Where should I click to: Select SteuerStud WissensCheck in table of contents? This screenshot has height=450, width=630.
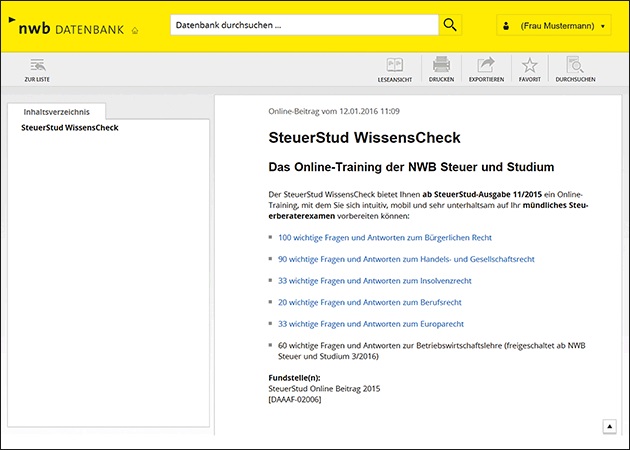coord(70,128)
